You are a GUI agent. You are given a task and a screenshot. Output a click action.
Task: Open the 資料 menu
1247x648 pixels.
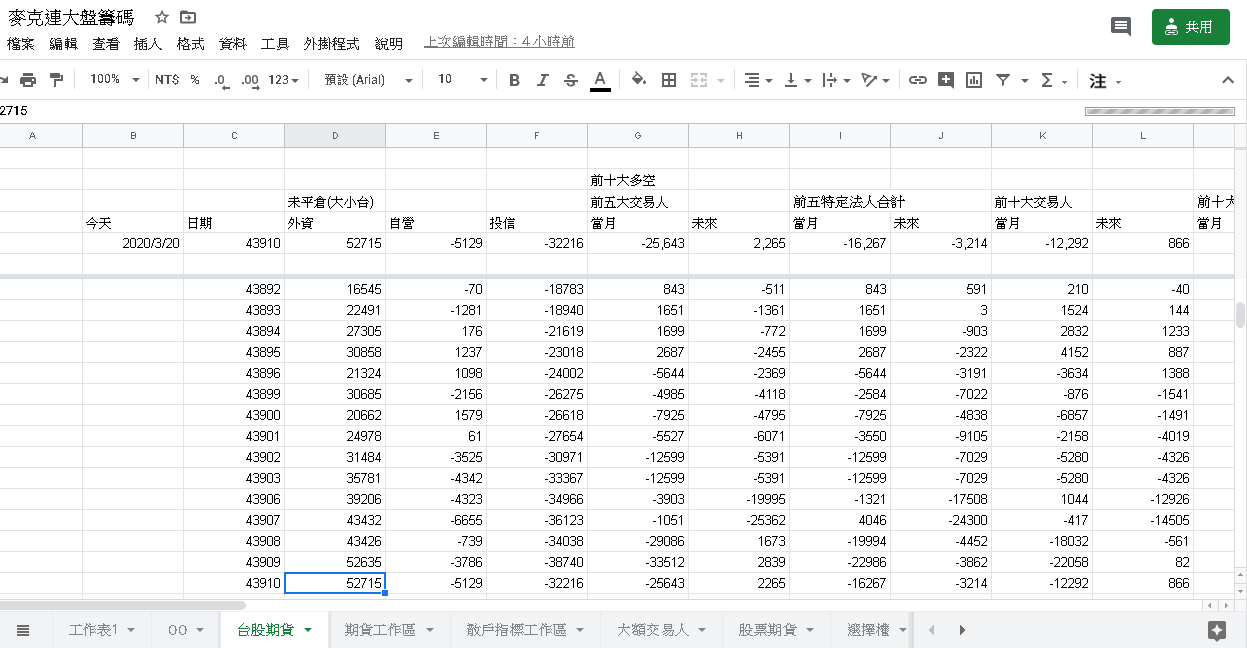coord(232,44)
